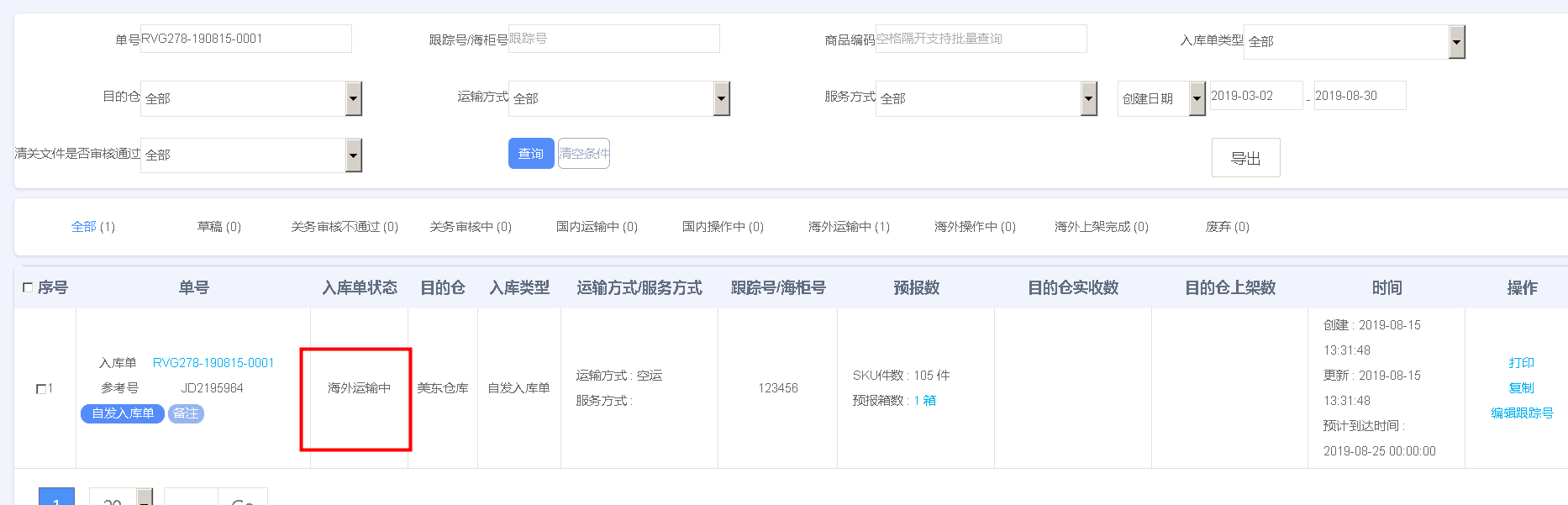Switch to the 国内运输中 (0) tab
The height and width of the screenshot is (505, 1568).
[597, 227]
